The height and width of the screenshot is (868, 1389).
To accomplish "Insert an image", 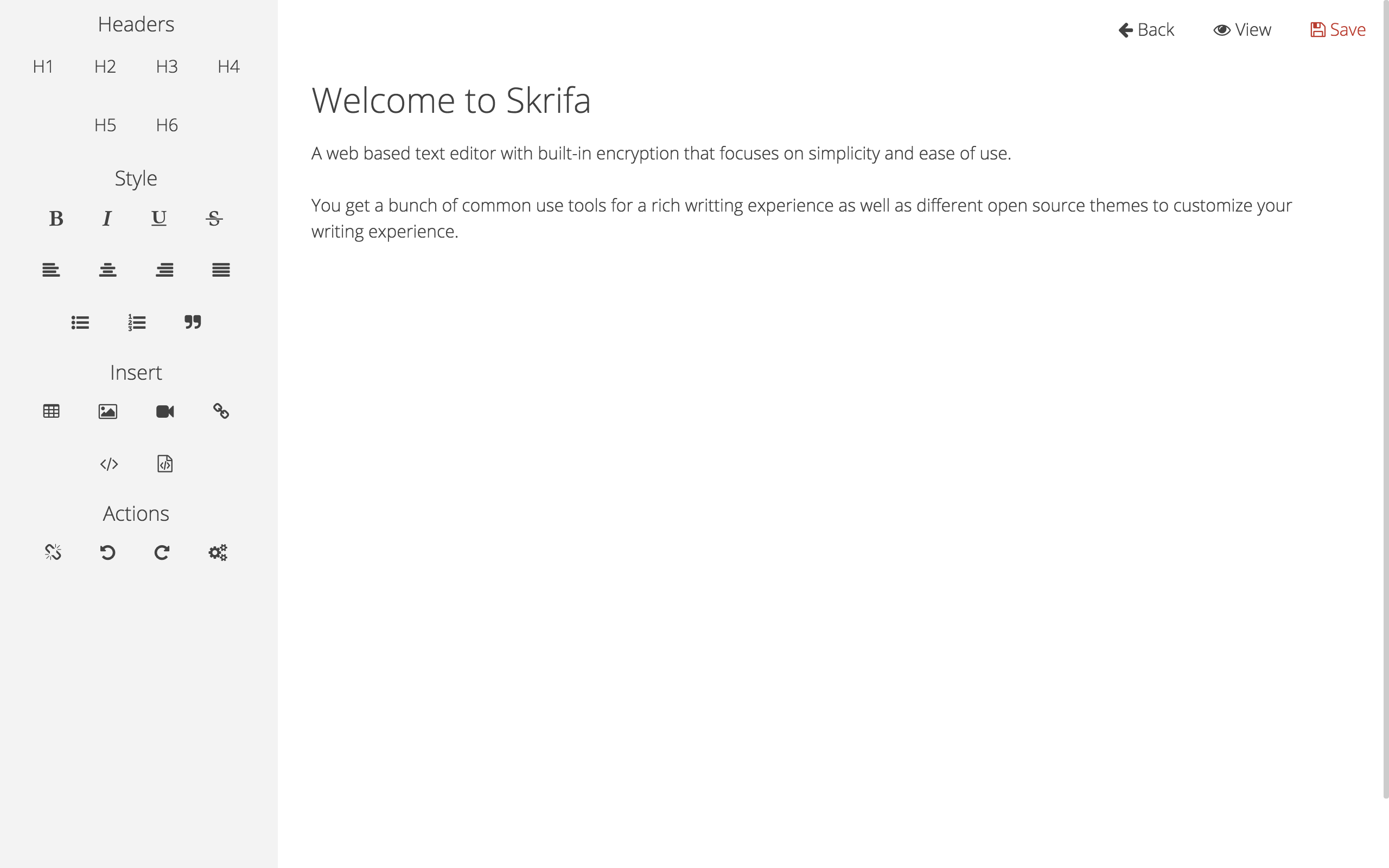I will point(108,411).
